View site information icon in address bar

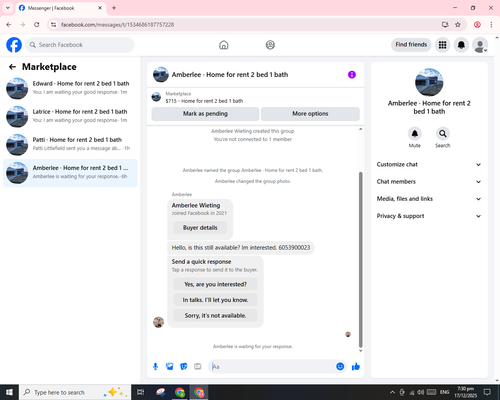(x=53, y=25)
